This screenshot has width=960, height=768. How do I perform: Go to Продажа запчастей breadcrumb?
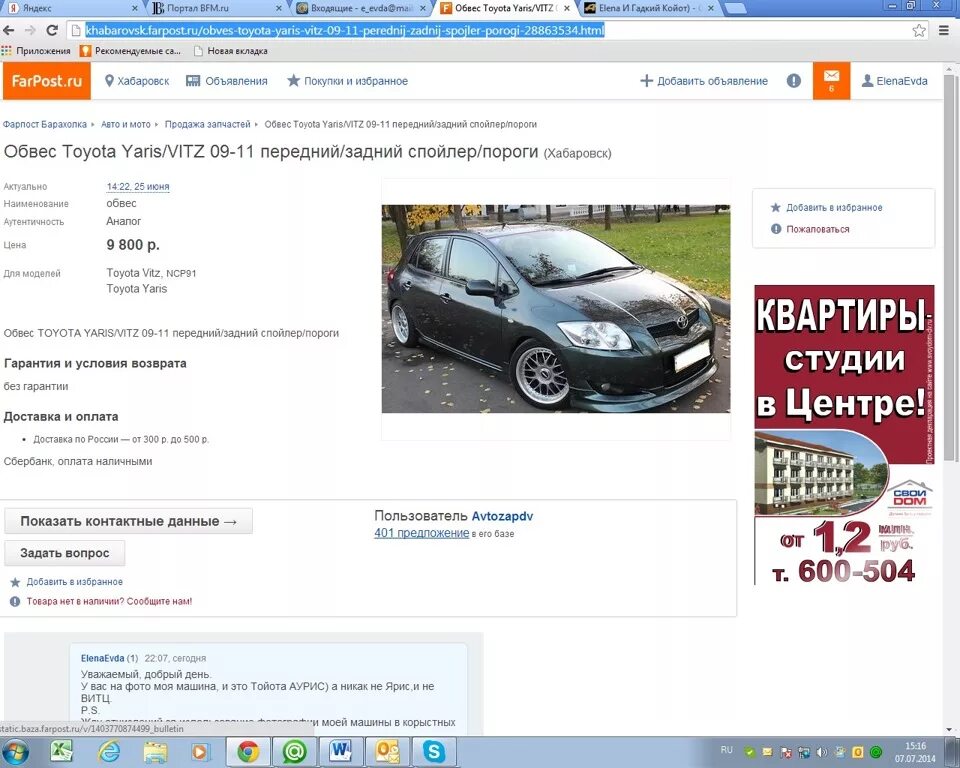pos(208,124)
